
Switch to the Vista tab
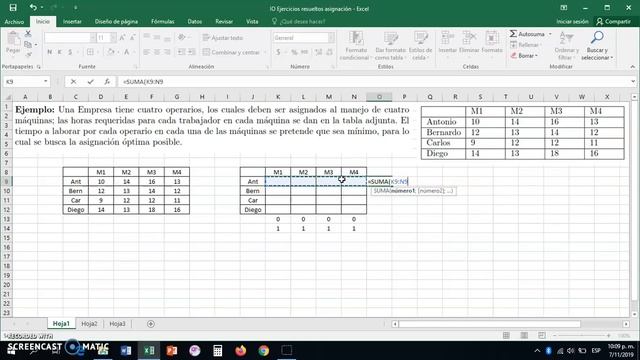click(252, 22)
